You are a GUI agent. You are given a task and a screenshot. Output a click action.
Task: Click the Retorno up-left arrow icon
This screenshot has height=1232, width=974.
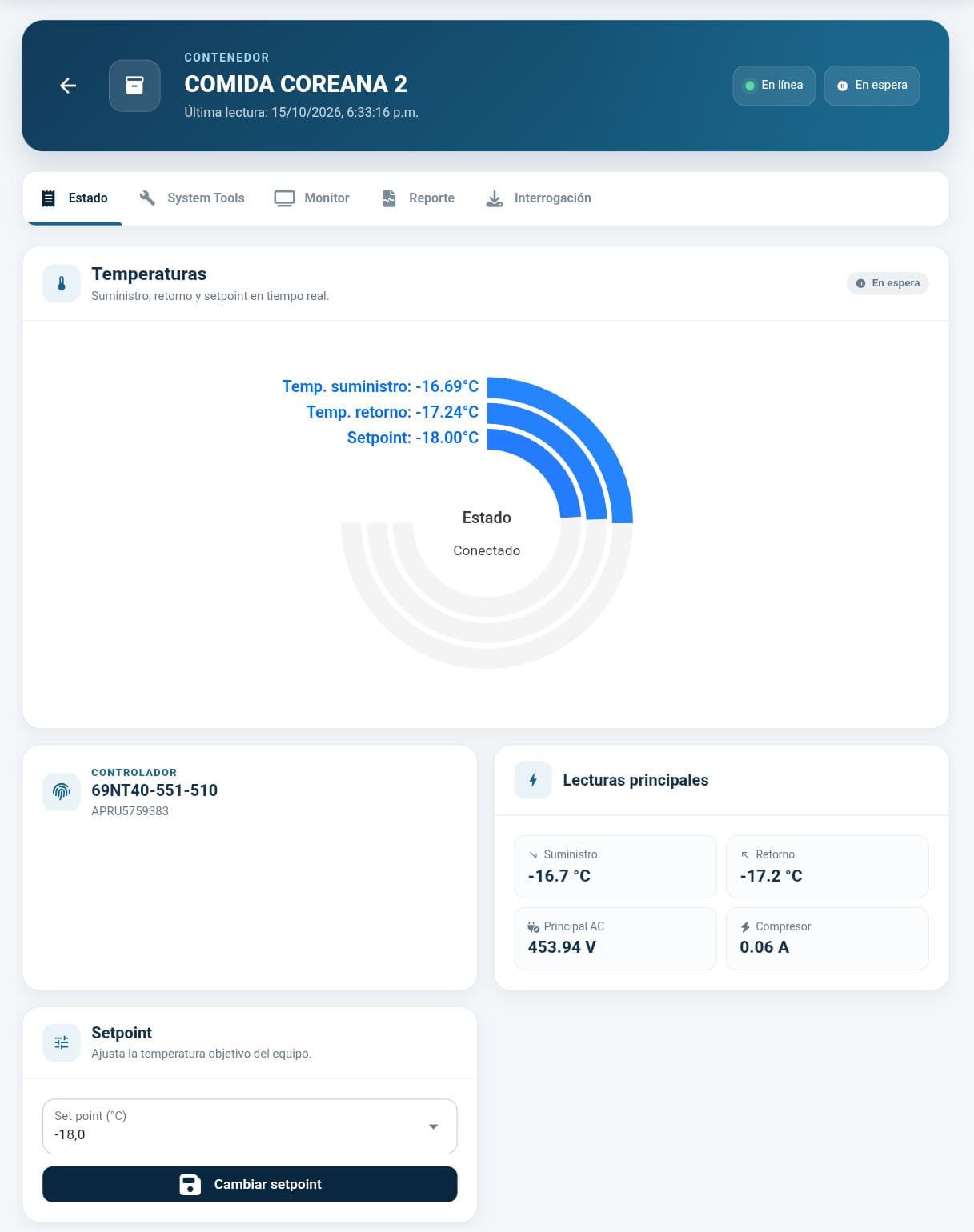[x=745, y=855]
